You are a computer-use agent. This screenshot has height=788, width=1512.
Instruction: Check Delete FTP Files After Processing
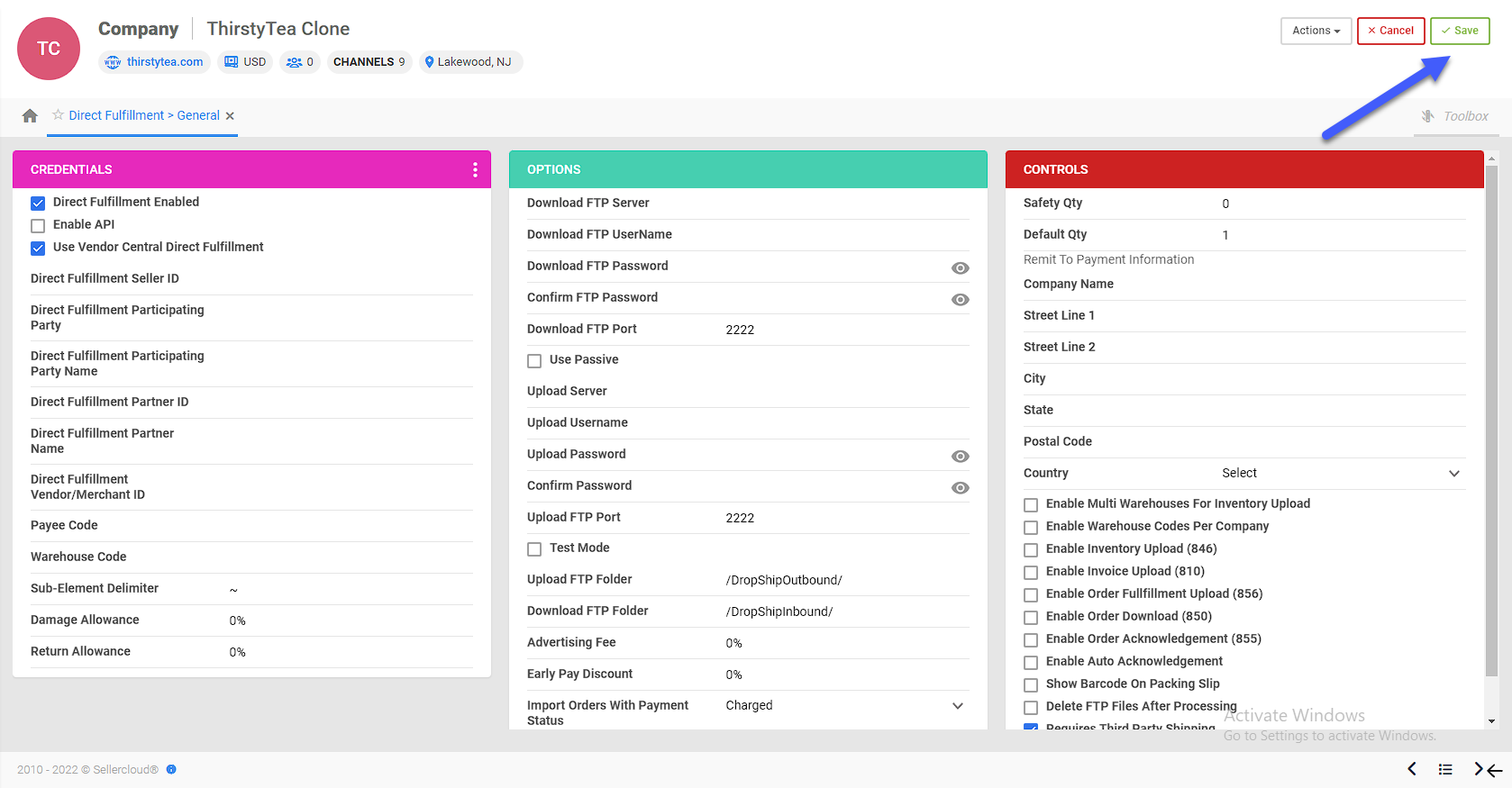pyautogui.click(x=1031, y=708)
